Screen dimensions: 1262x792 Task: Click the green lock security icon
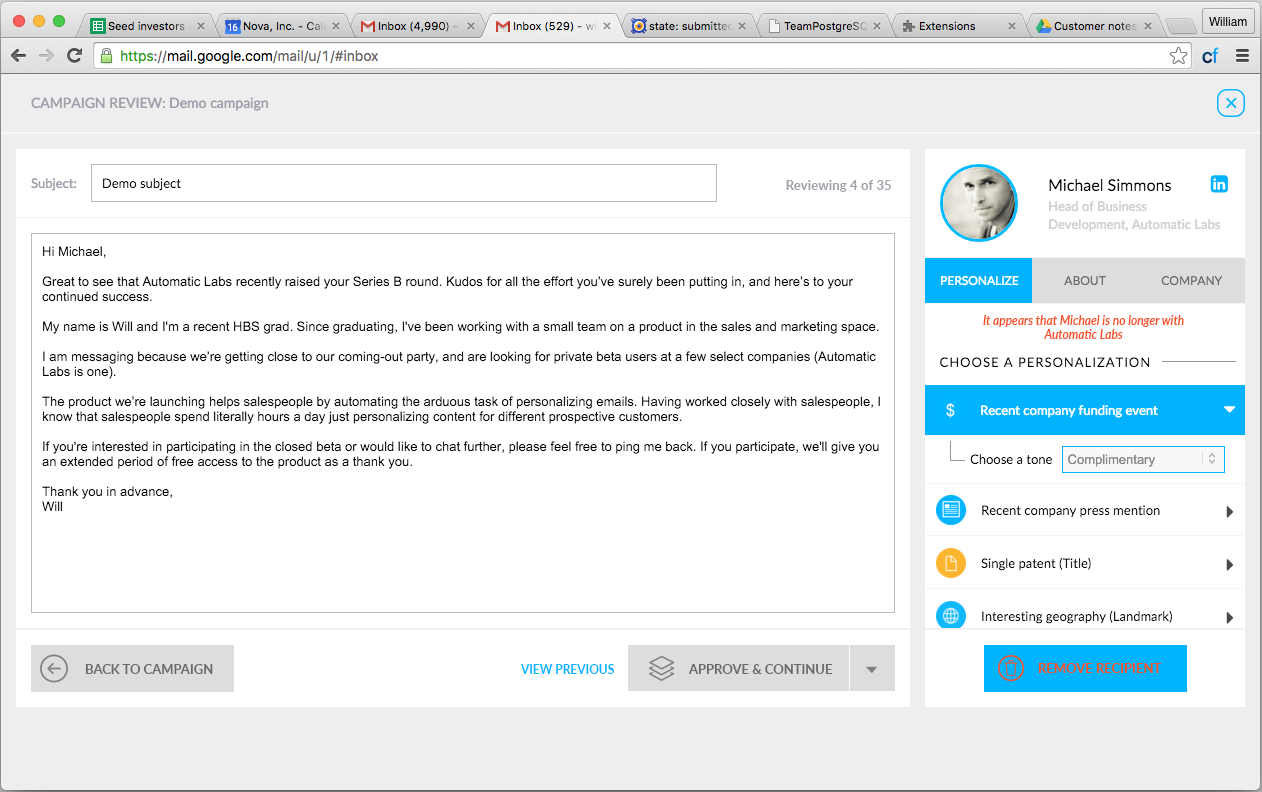click(106, 56)
